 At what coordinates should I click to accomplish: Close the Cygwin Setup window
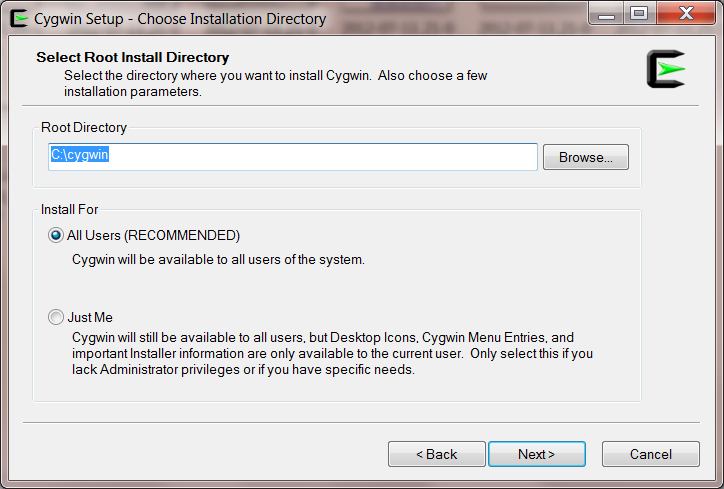pos(686,14)
